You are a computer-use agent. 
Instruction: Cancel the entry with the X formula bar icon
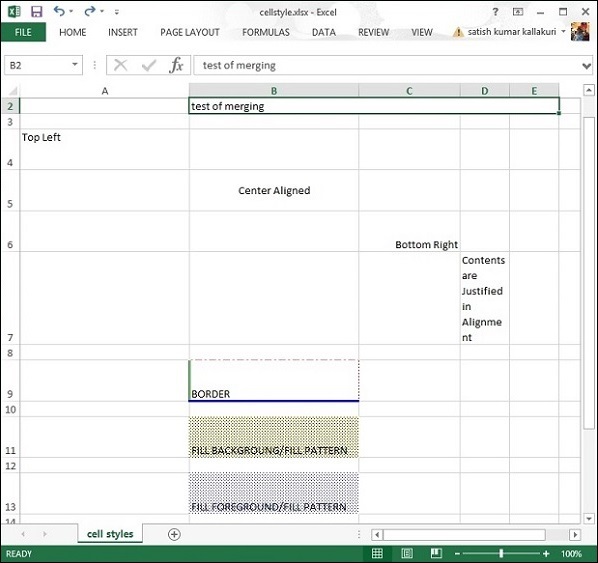click(121, 65)
